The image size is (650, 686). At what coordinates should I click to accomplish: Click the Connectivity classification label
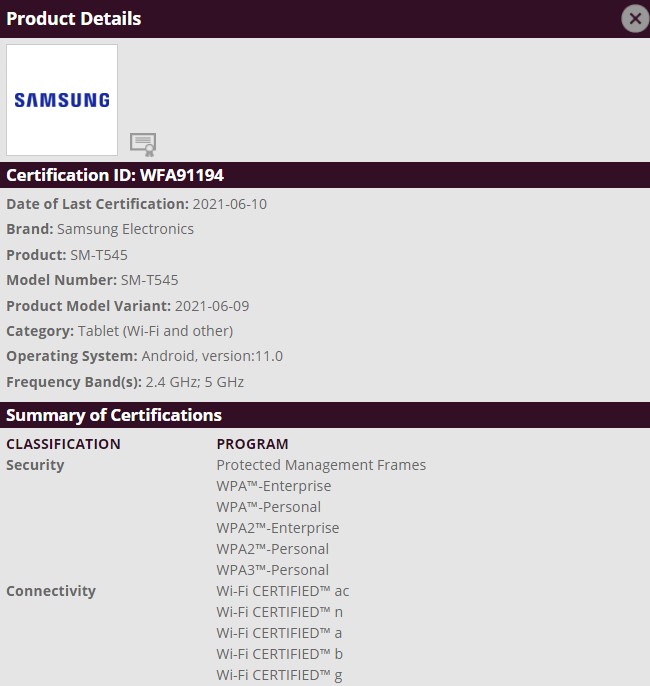tap(51, 591)
